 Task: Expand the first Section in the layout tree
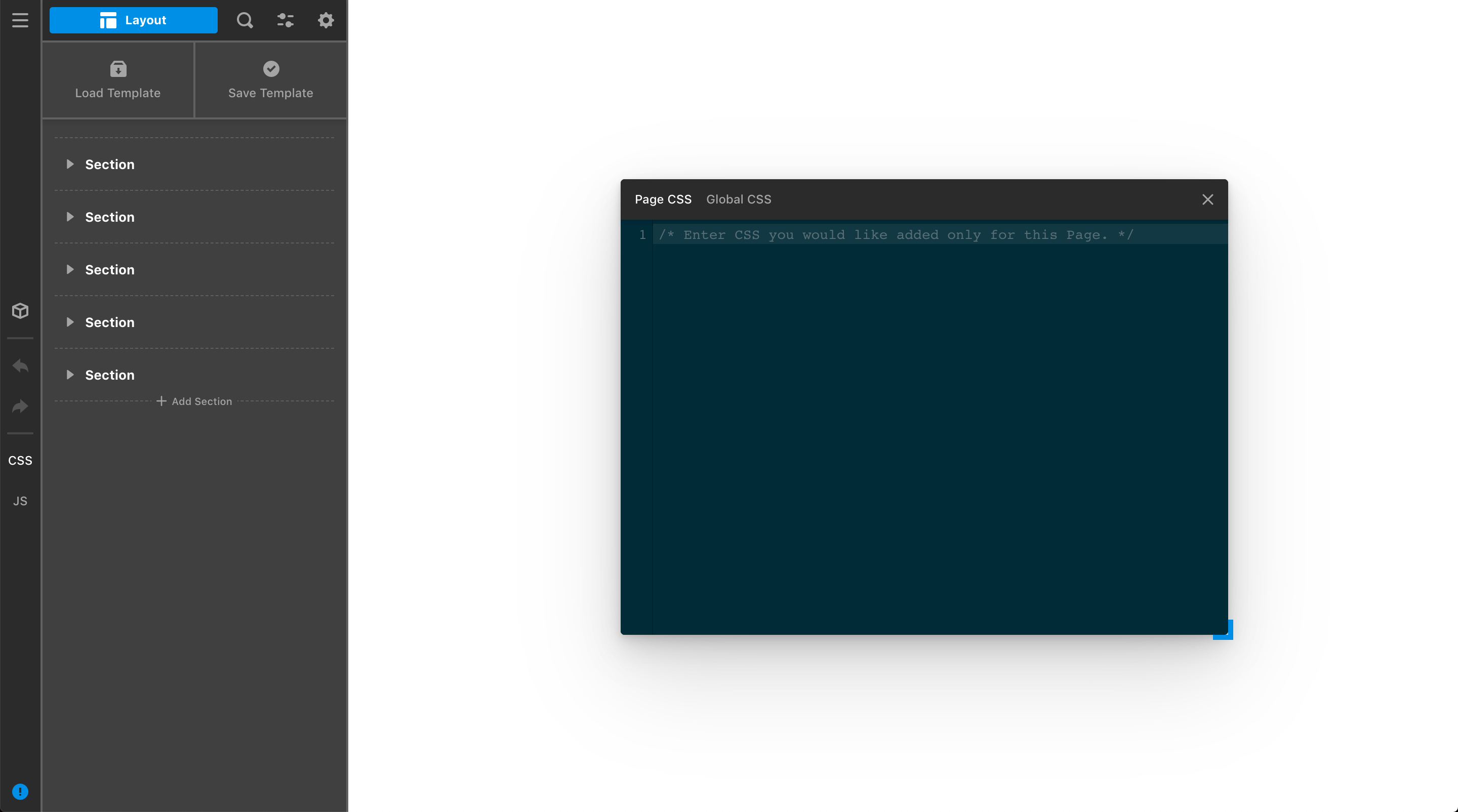(x=71, y=164)
